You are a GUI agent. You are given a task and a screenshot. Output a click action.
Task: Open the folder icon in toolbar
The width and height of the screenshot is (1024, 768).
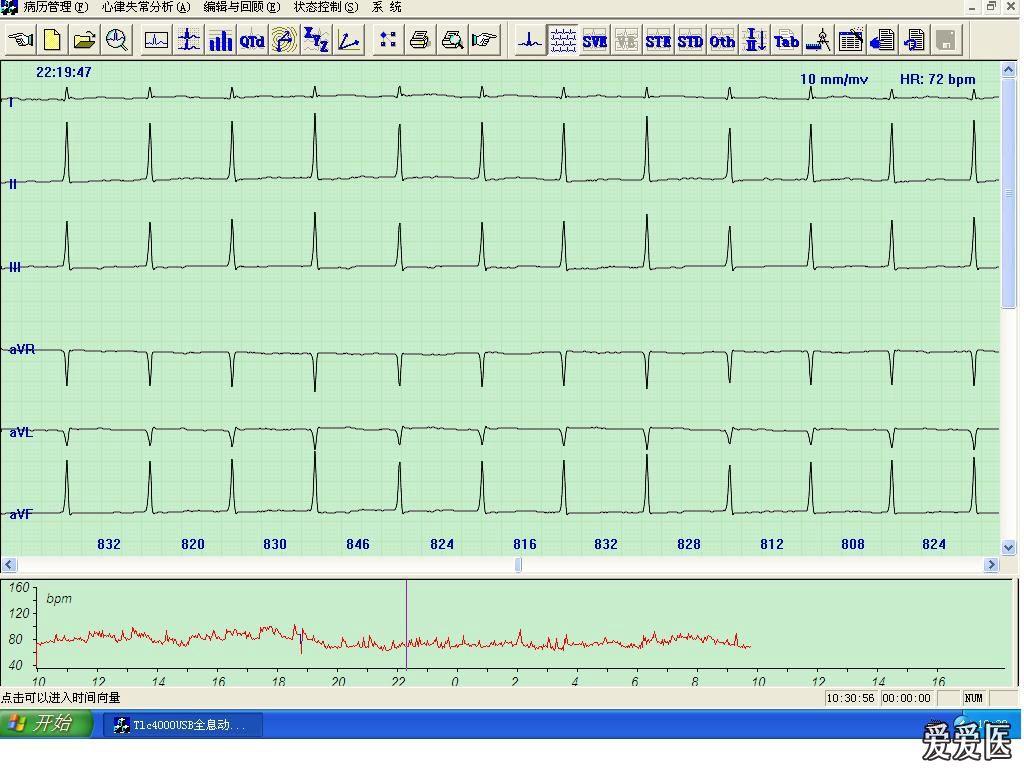coord(84,40)
